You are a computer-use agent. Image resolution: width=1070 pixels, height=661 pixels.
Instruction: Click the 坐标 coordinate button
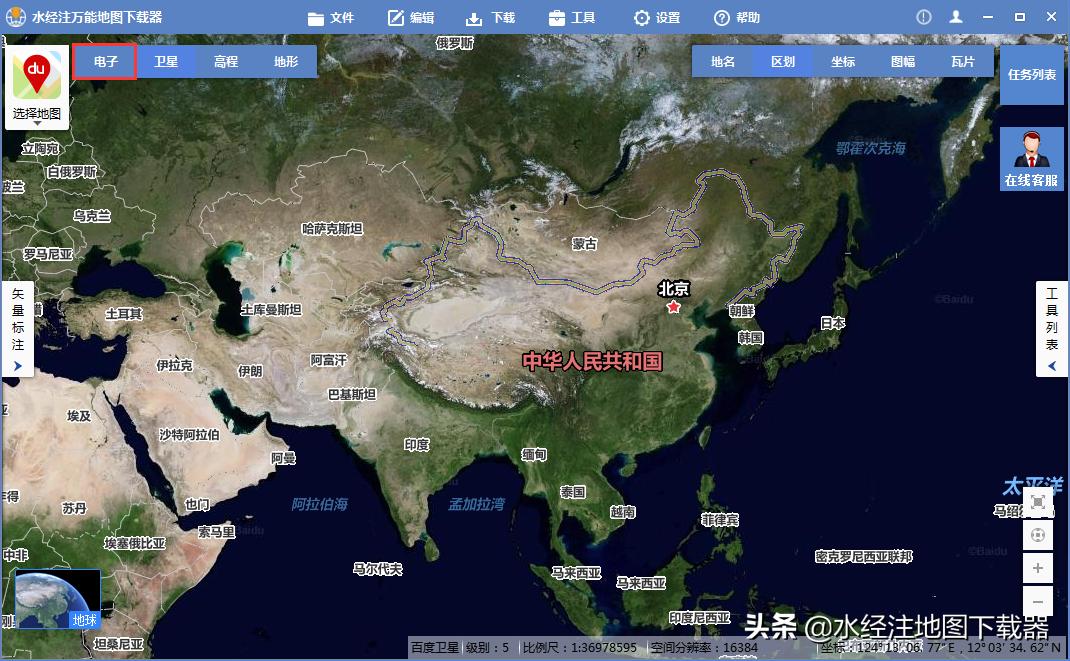[843, 61]
